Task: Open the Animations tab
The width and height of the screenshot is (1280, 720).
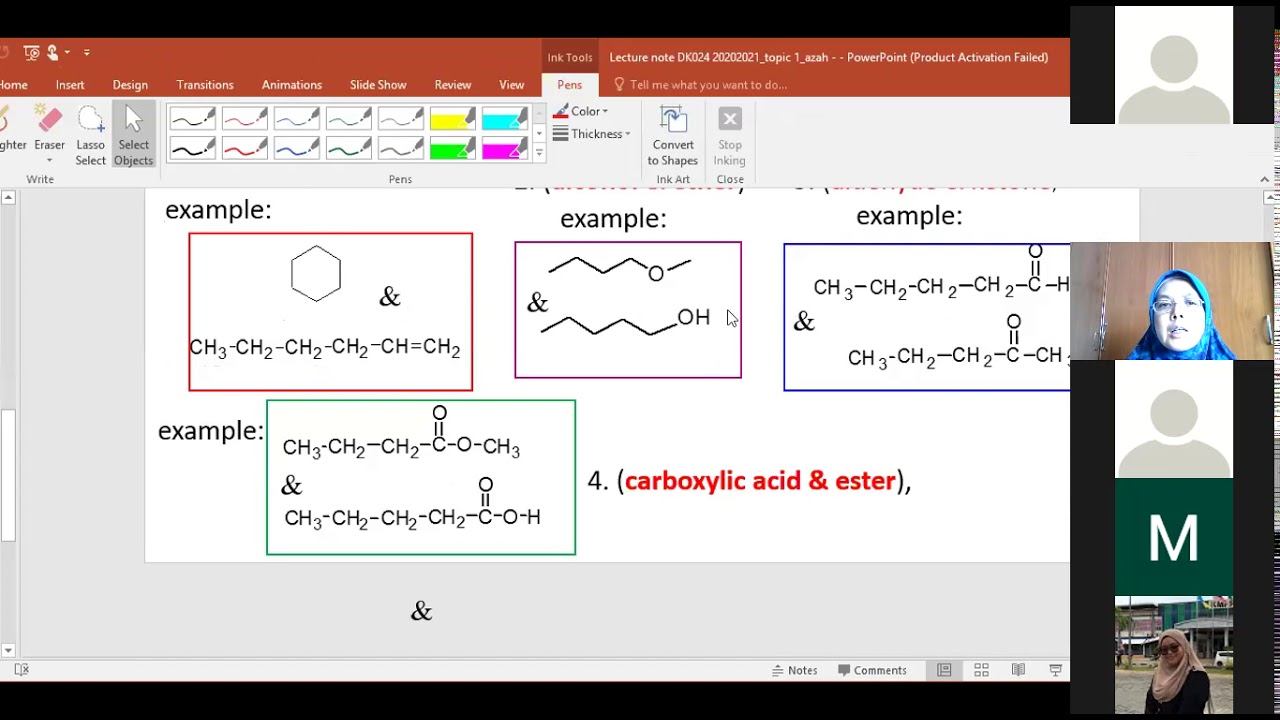Action: pyautogui.click(x=292, y=85)
